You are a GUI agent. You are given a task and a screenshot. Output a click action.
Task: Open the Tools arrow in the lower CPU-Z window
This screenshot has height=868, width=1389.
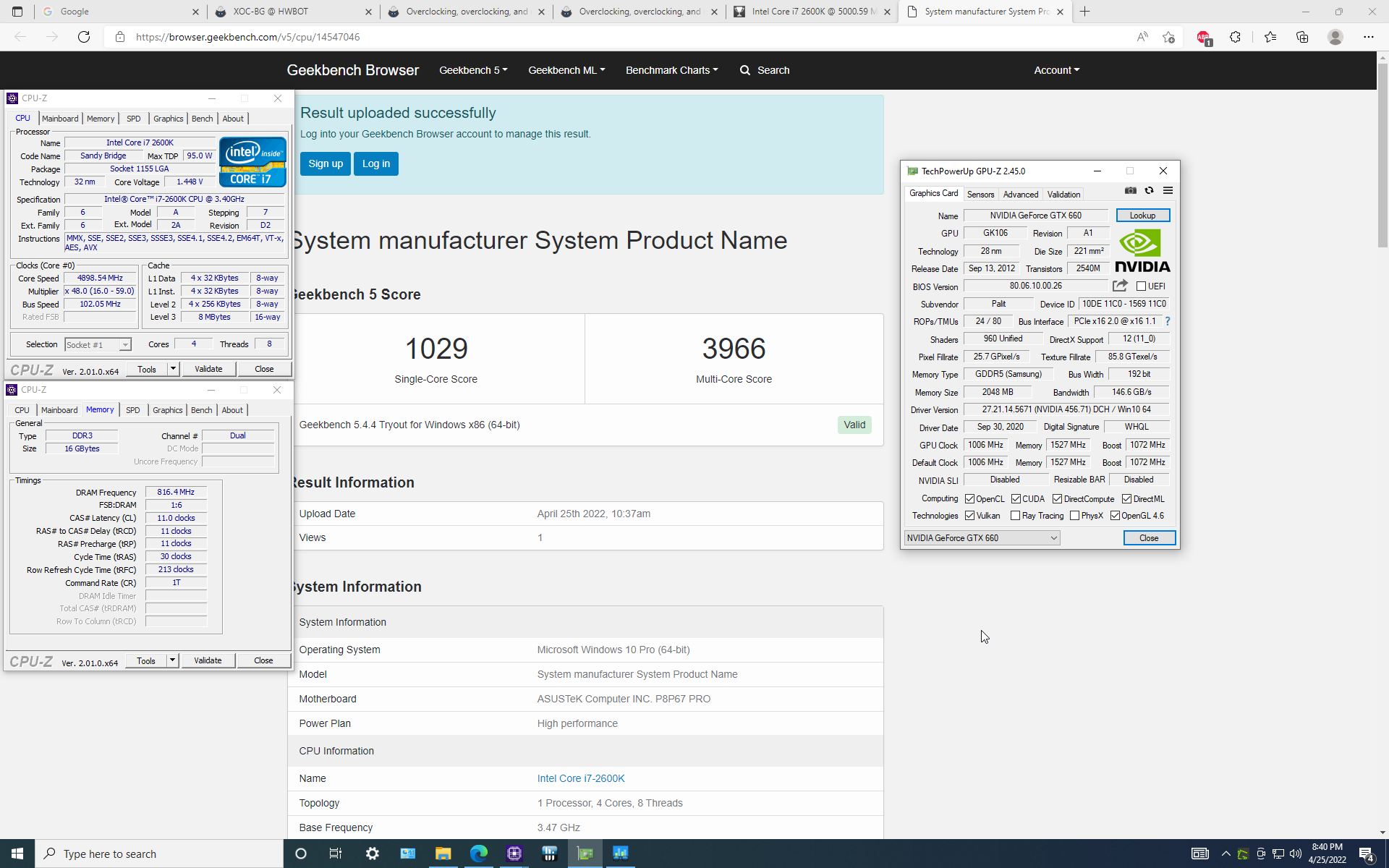172,660
